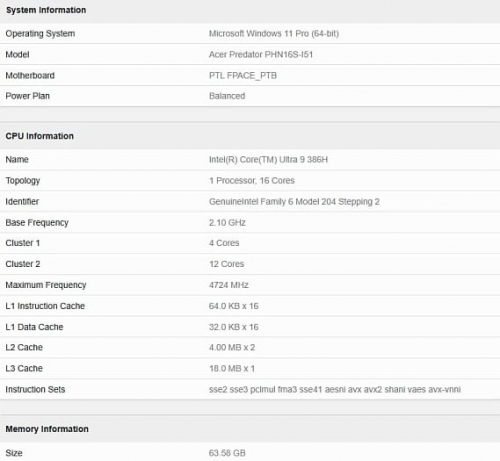Click the PTL FPACE_PTB motherboard value

[243, 76]
